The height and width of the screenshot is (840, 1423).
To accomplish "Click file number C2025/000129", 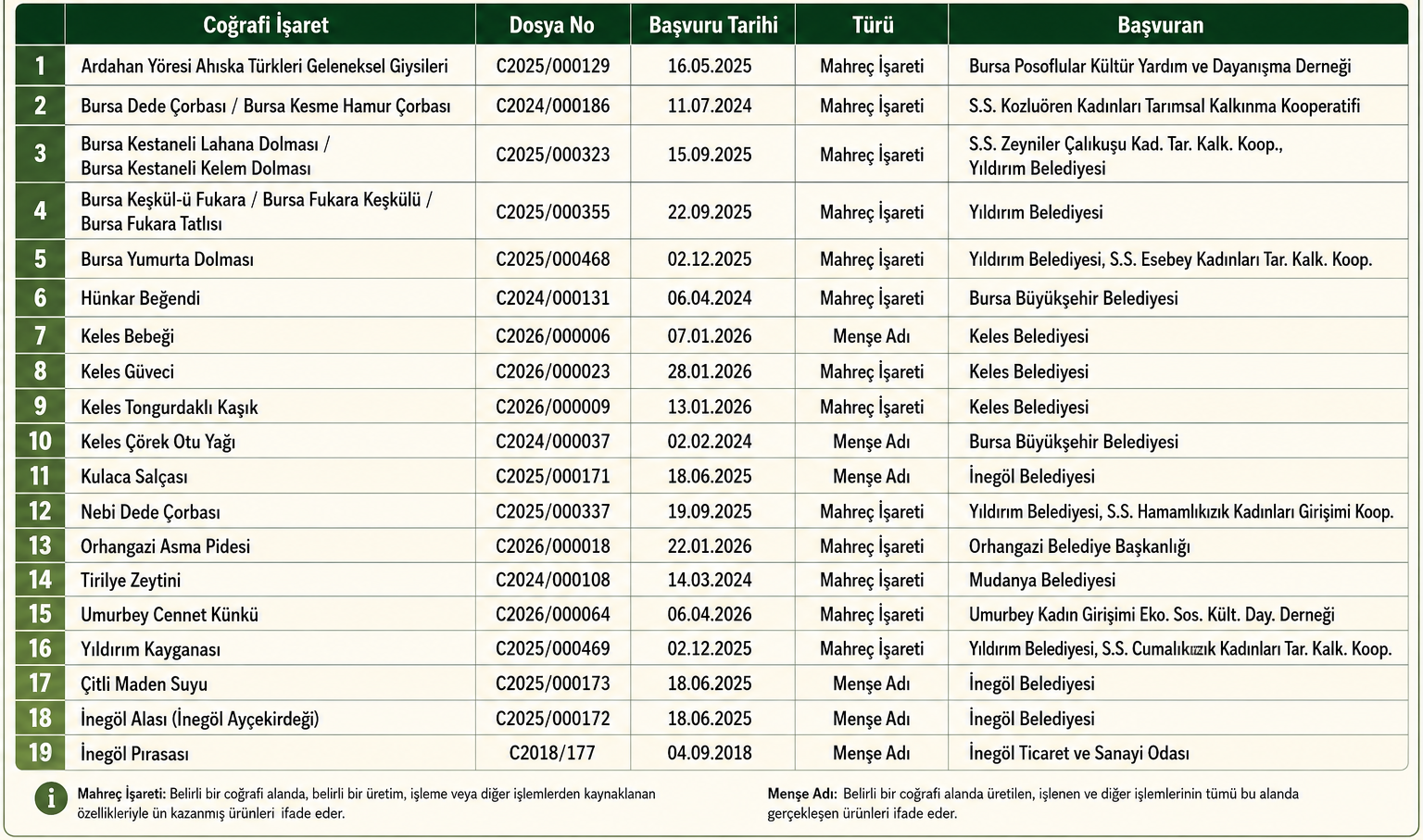I will (553, 67).
